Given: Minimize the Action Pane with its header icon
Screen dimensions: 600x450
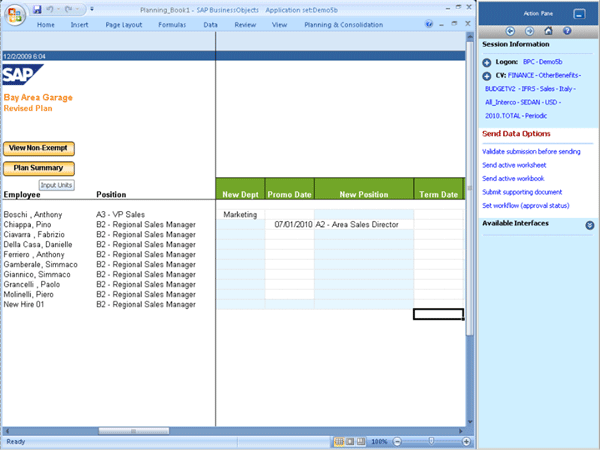Looking at the screenshot, I should [579, 14].
